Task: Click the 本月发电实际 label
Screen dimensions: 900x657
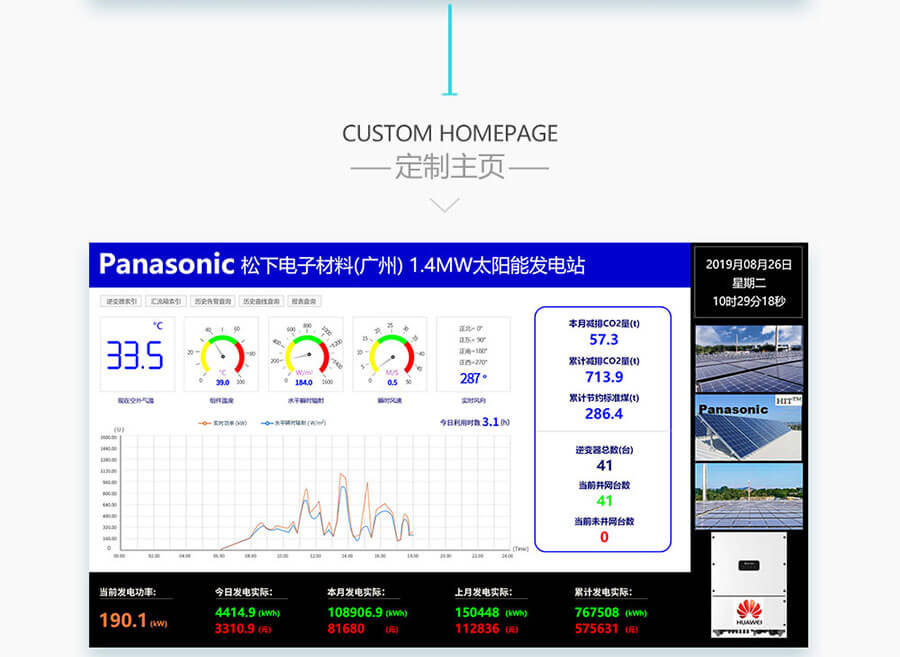Action: 356,592
